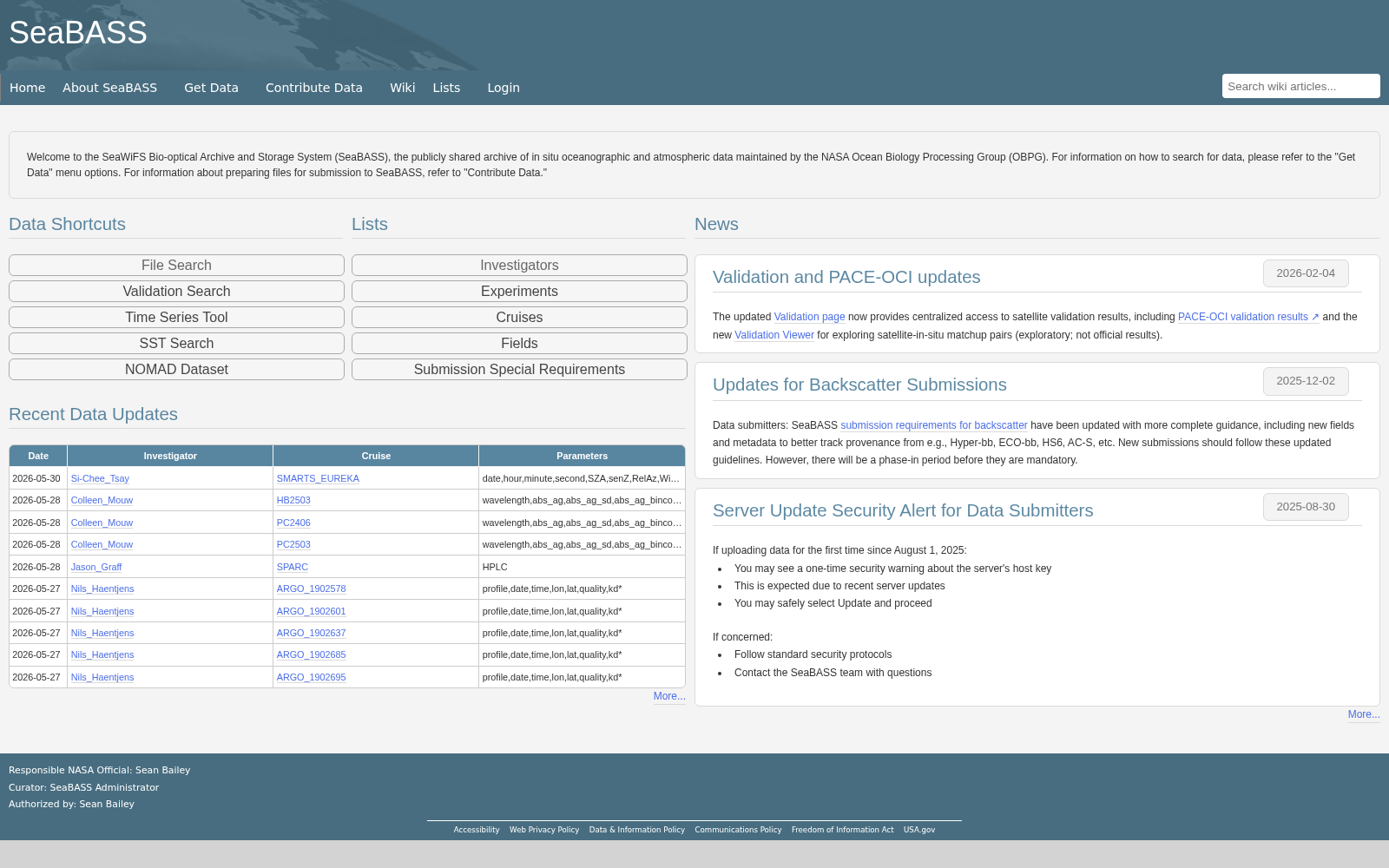
Task: Open the SST Search shortcut
Action: click(x=176, y=344)
